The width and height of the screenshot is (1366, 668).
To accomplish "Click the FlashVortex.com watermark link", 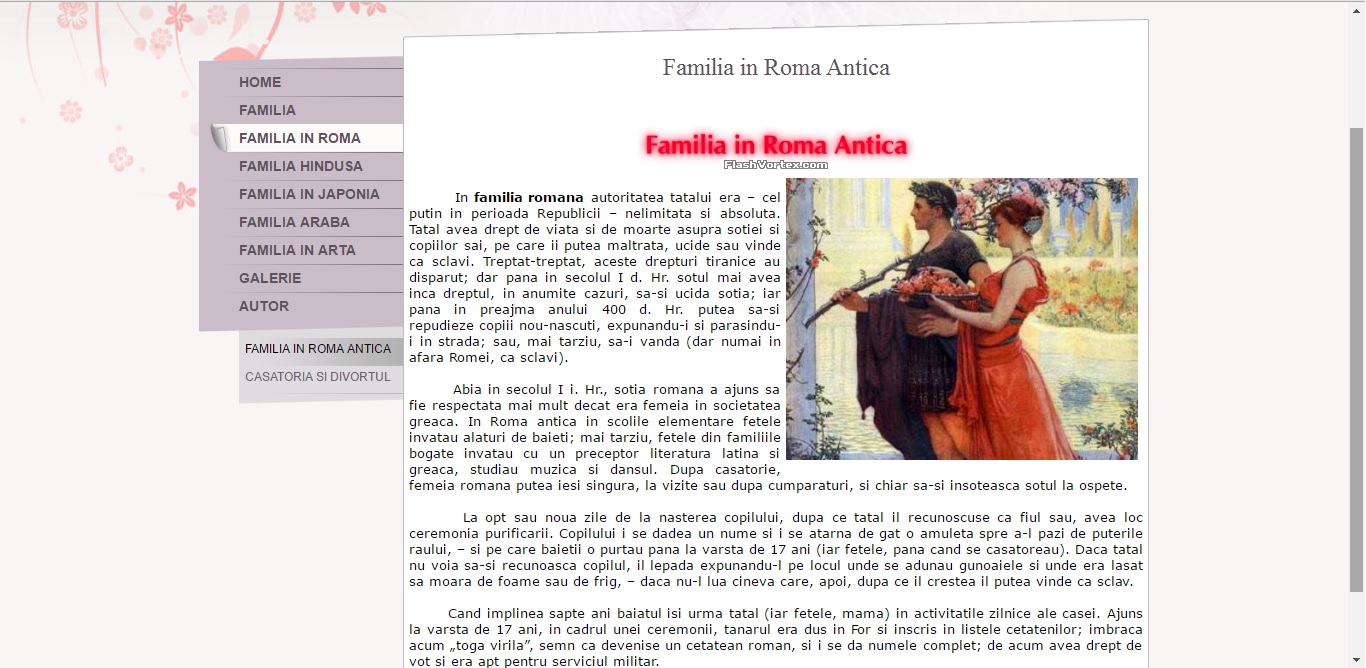I will pyautogui.click(x=776, y=165).
